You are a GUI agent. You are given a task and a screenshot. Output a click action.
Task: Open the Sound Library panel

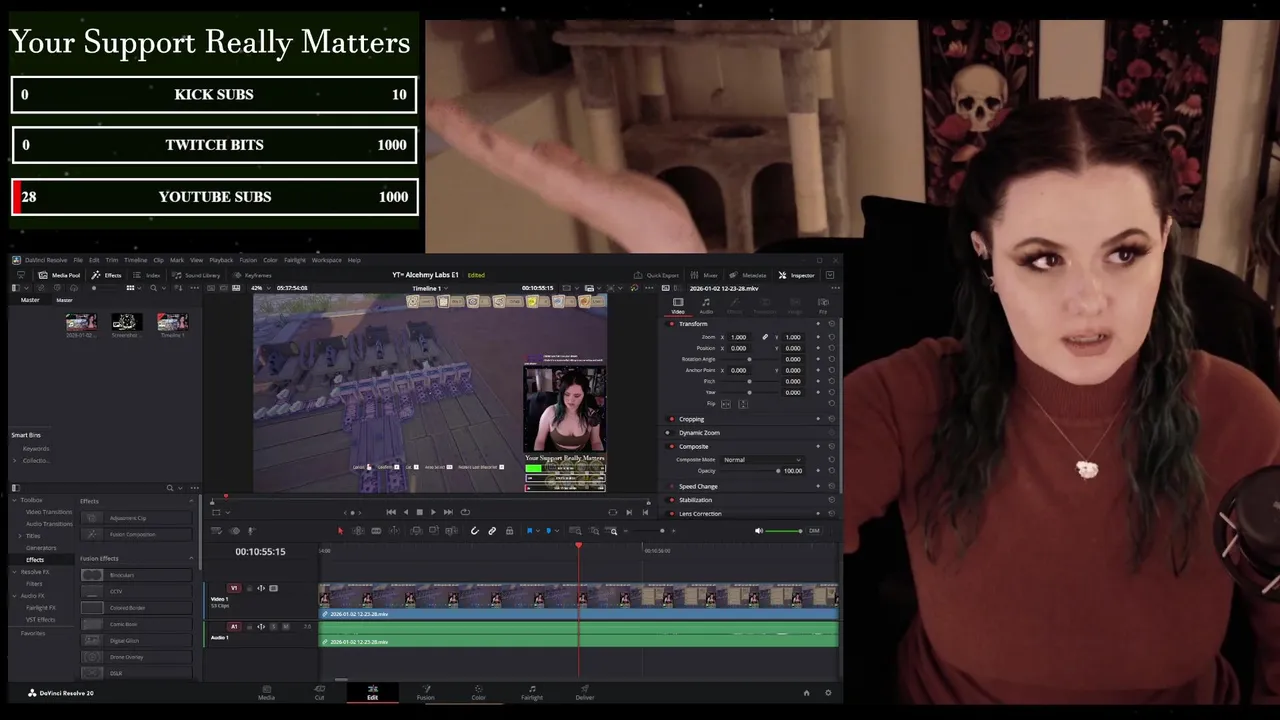coord(196,275)
